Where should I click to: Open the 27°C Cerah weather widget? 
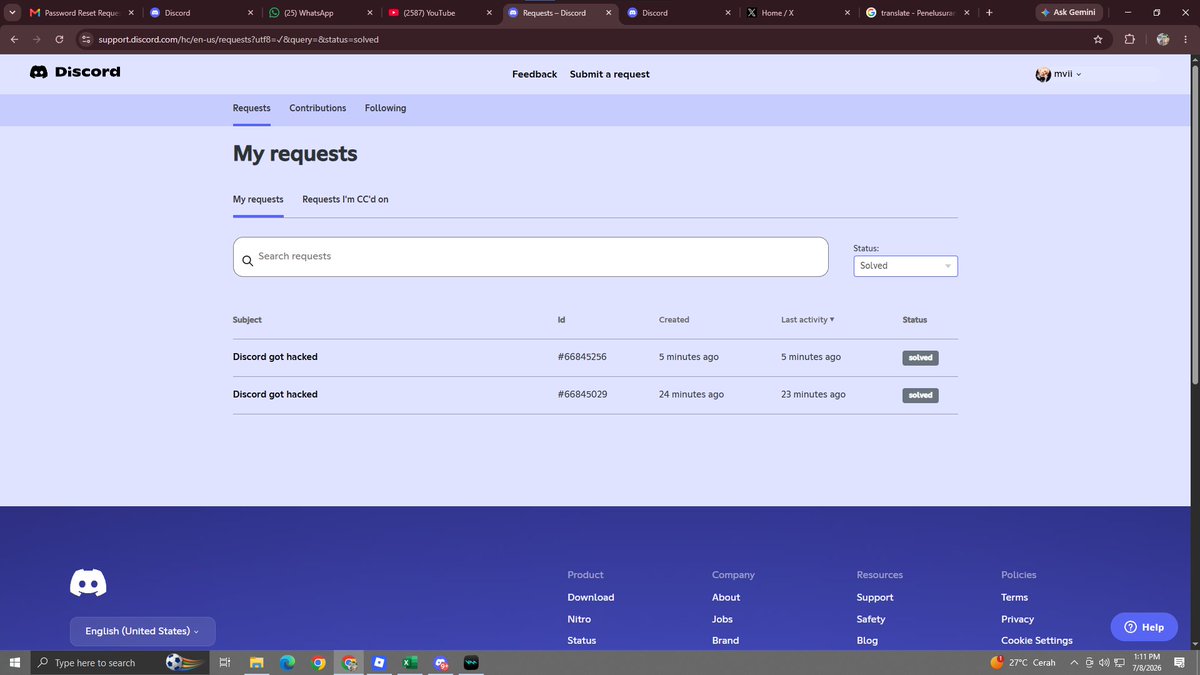click(1022, 662)
